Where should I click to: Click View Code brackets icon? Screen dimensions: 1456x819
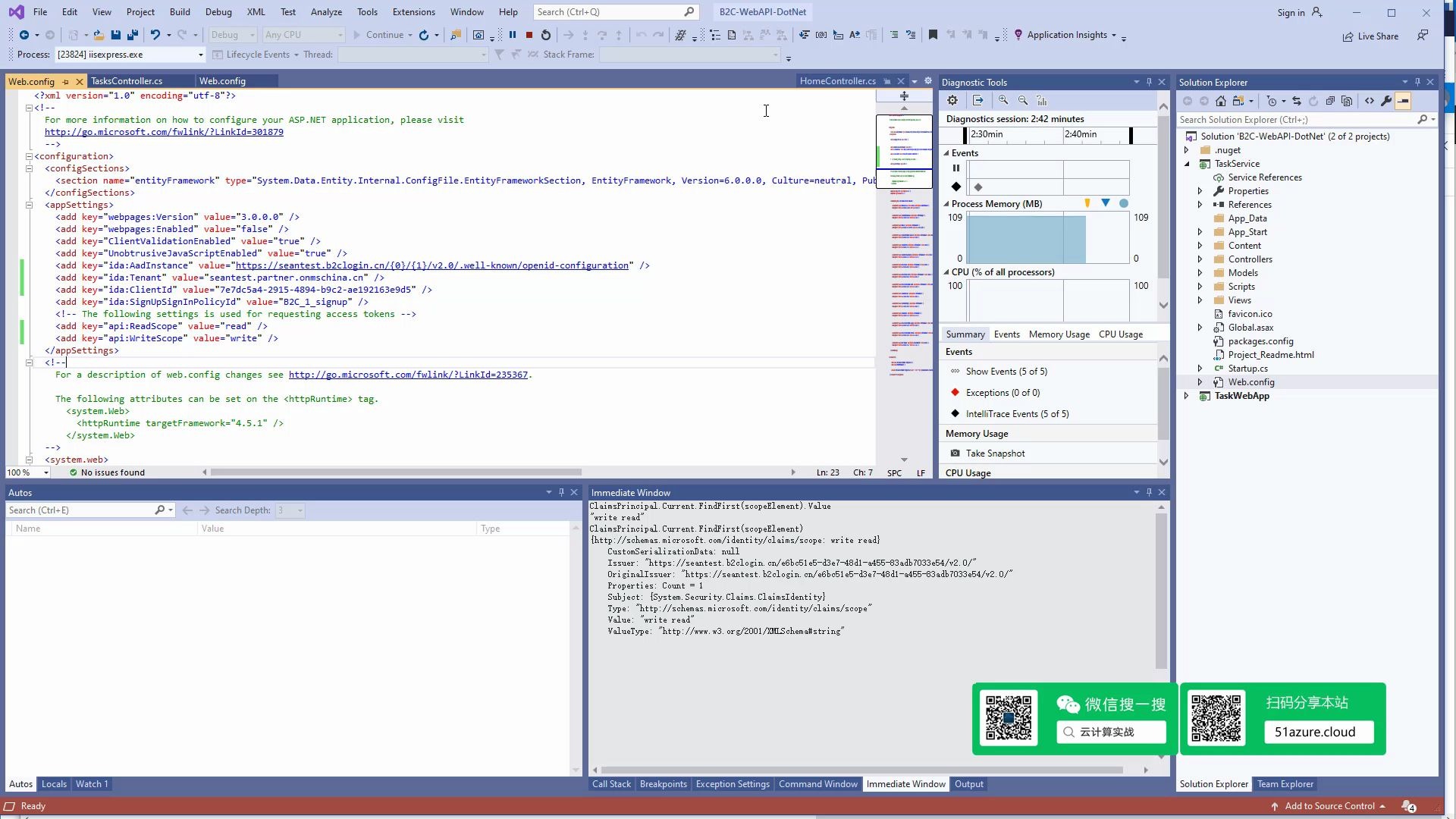click(x=1370, y=101)
